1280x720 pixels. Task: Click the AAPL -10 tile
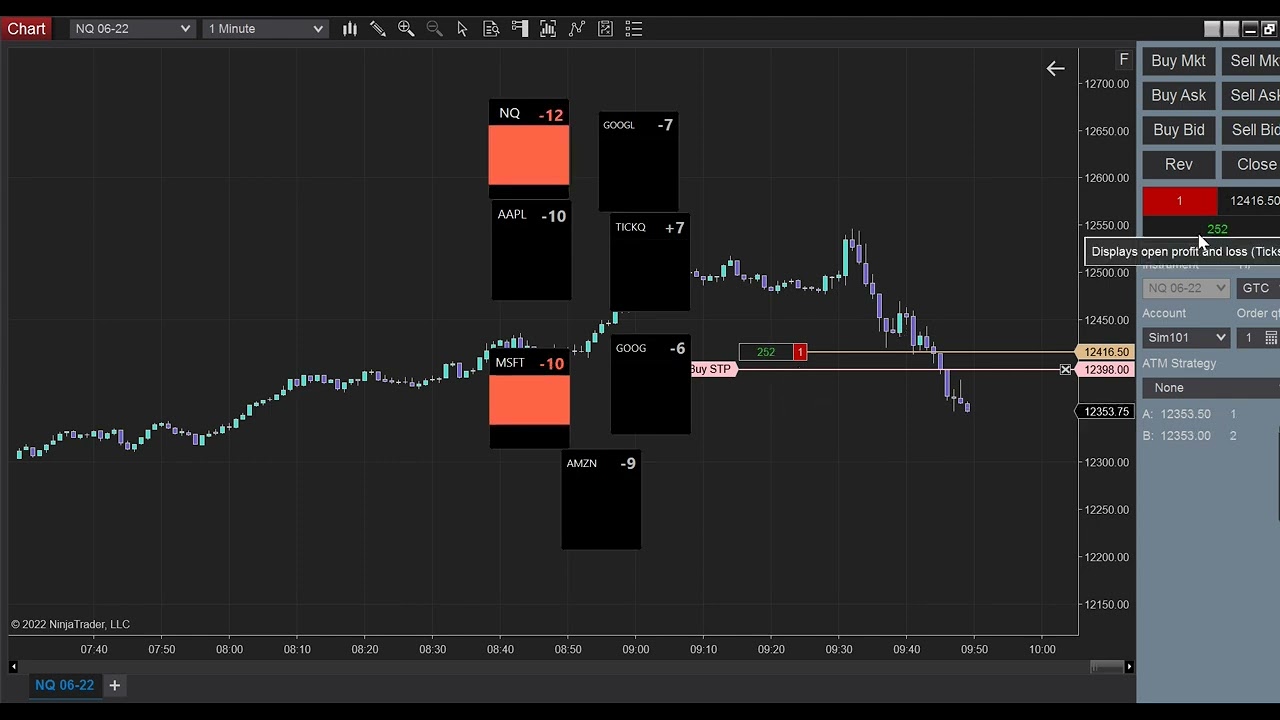click(531, 251)
